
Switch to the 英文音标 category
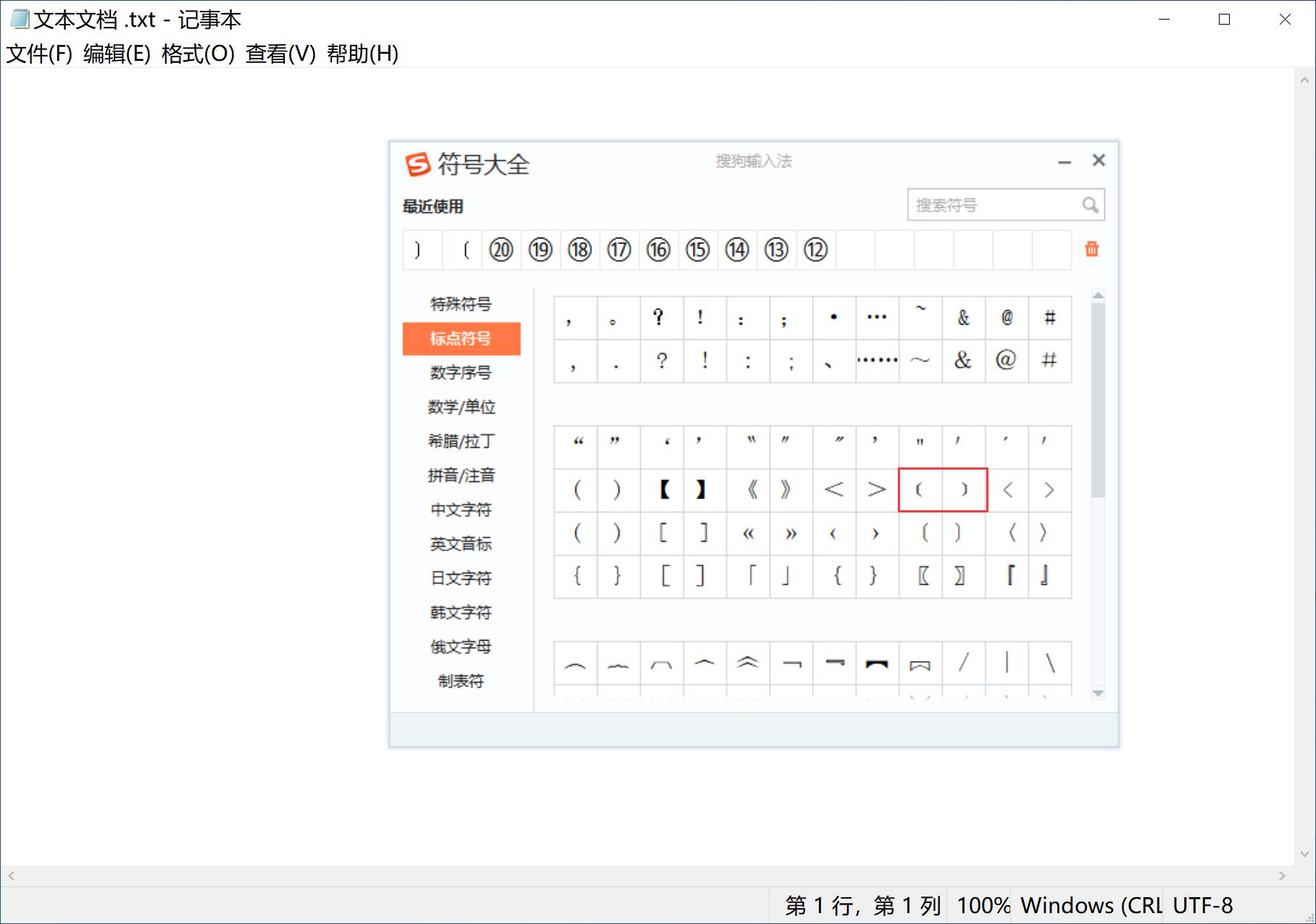461,544
